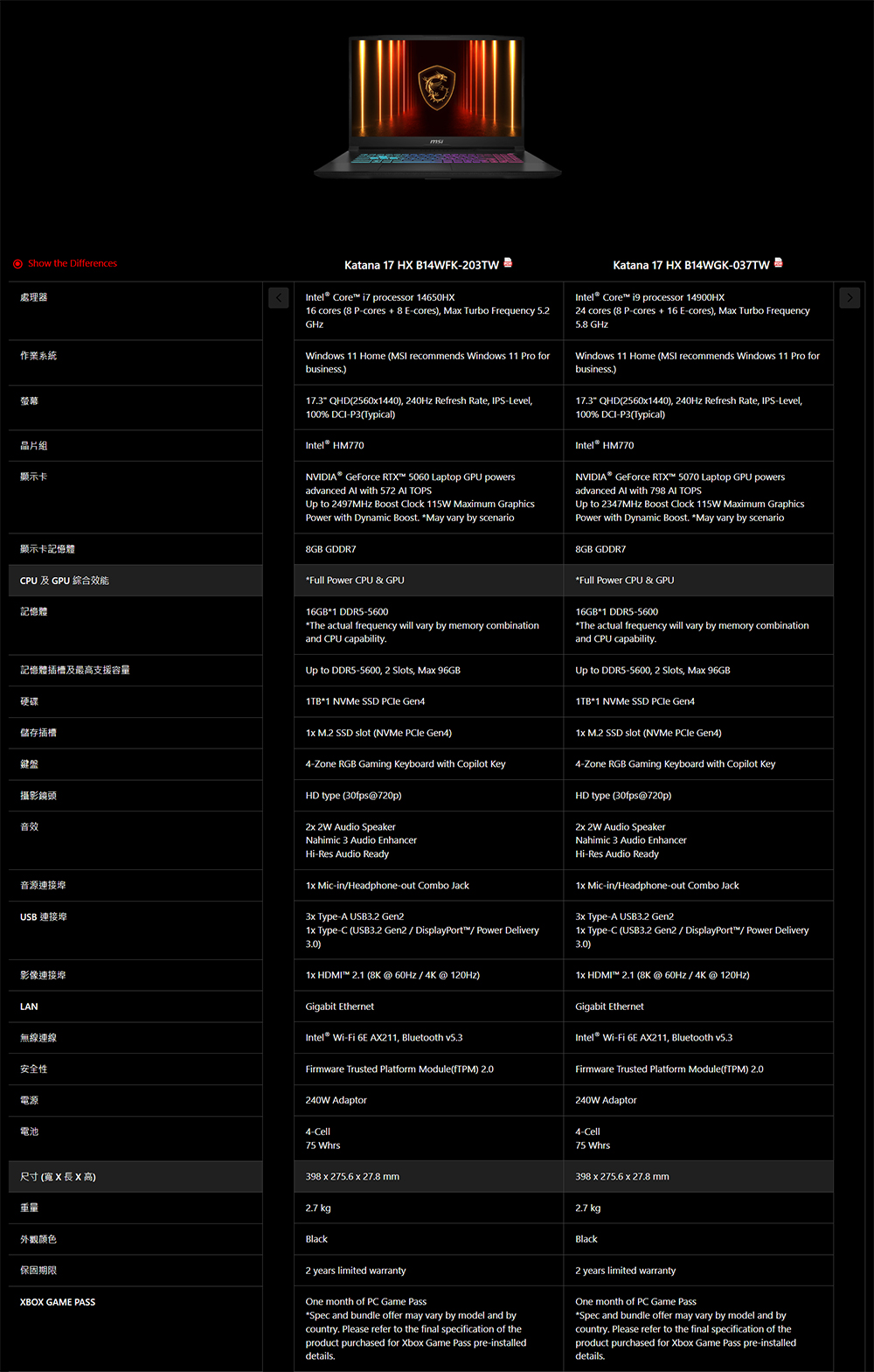The width and height of the screenshot is (874, 1372).
Task: Open PDF icon beside Katana 17 HX B14WGK-037TW
Action: (x=778, y=263)
